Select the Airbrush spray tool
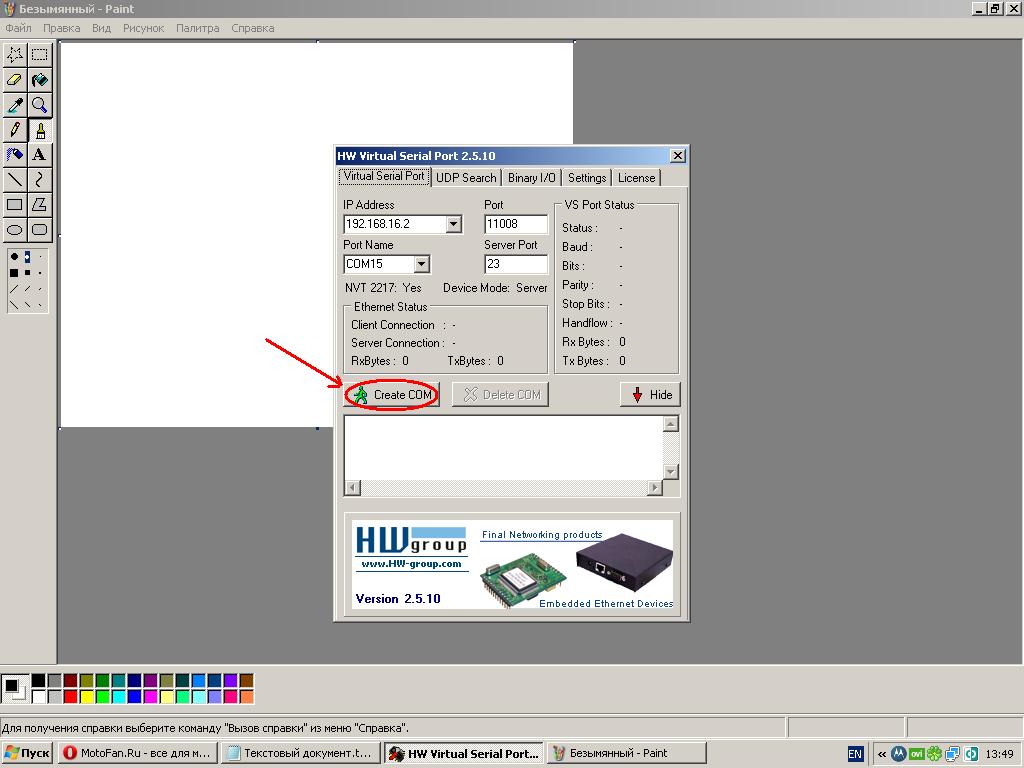The width and height of the screenshot is (1024, 768). 14,155
